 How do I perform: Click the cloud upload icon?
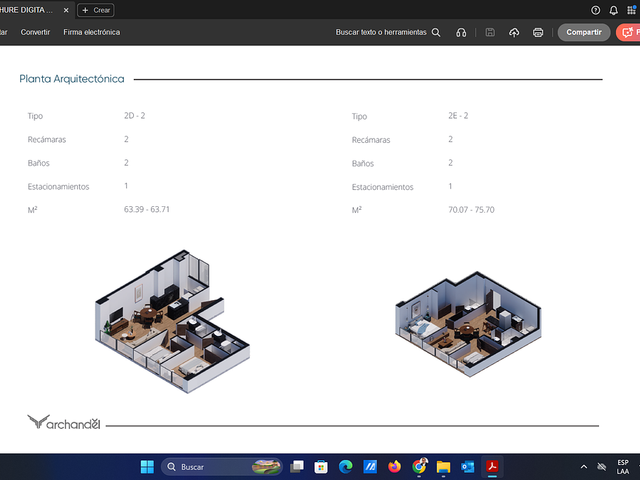tap(514, 32)
